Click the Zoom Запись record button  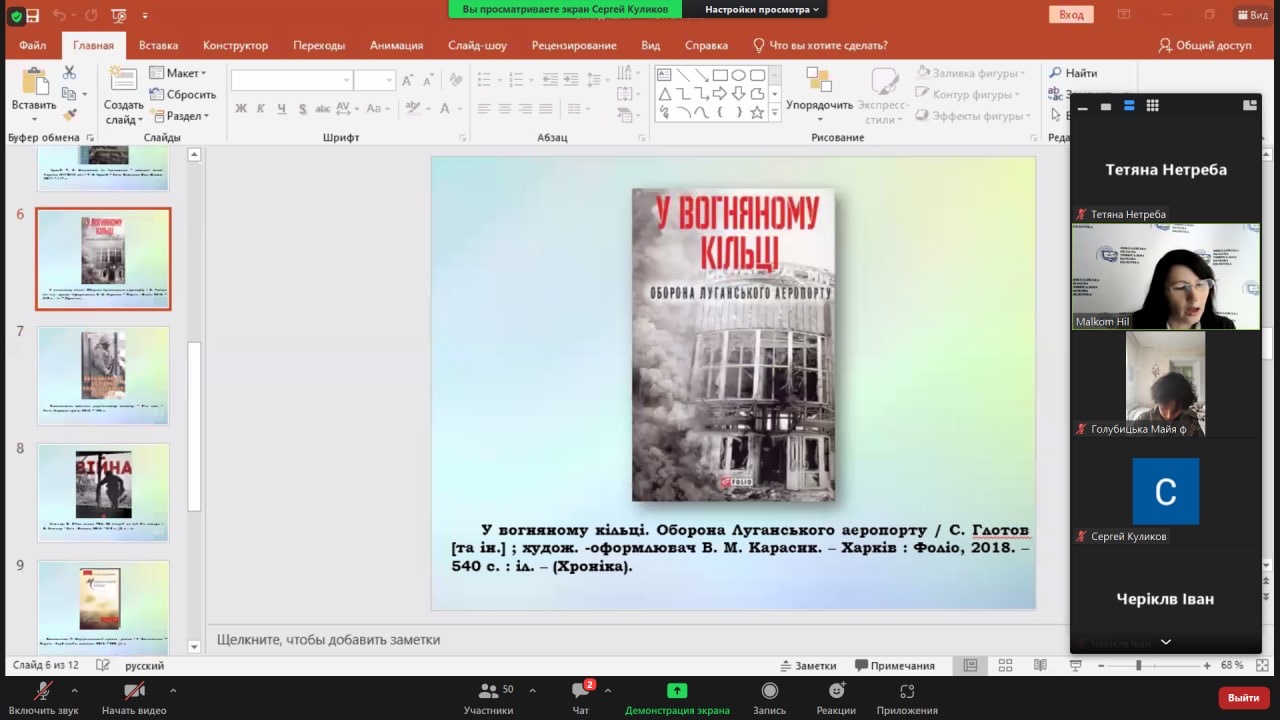pyautogui.click(x=769, y=697)
